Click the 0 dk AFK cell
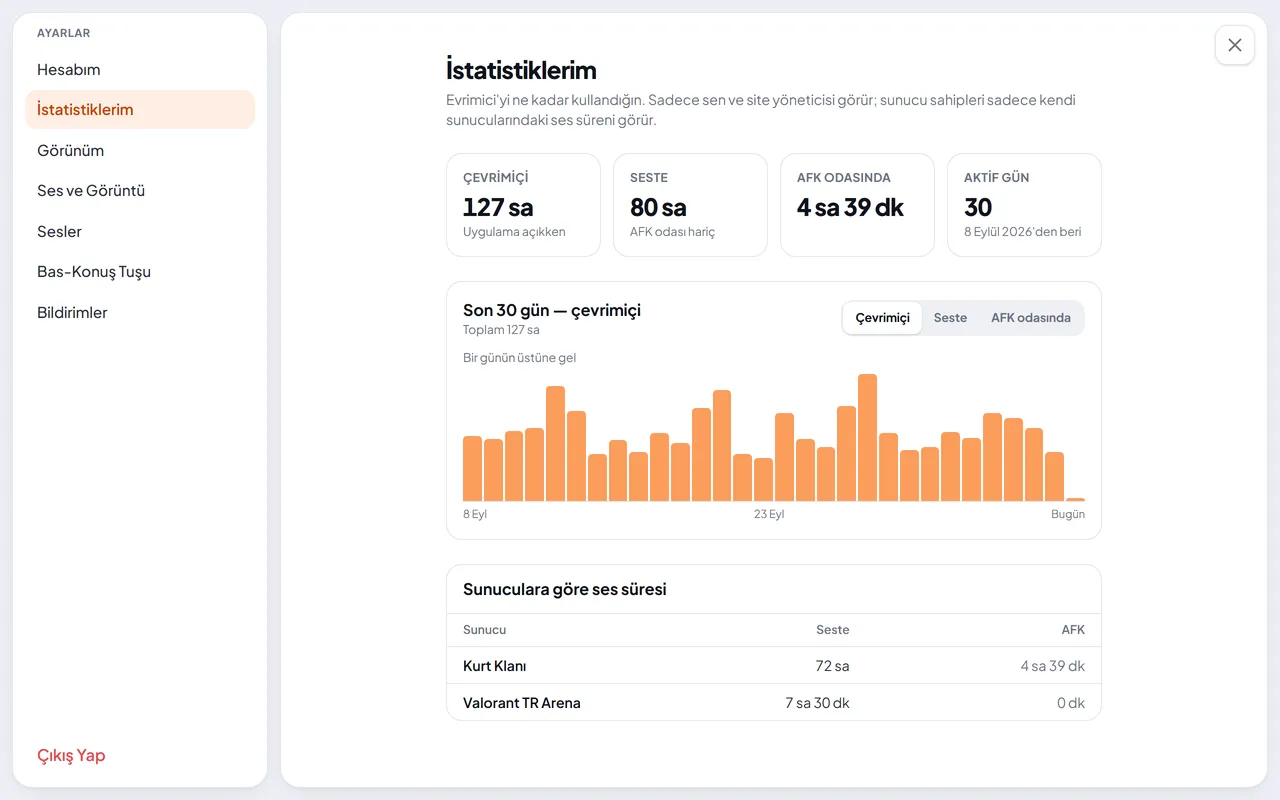Screen dimensions: 1280x800 pyautogui.click(x=1071, y=703)
